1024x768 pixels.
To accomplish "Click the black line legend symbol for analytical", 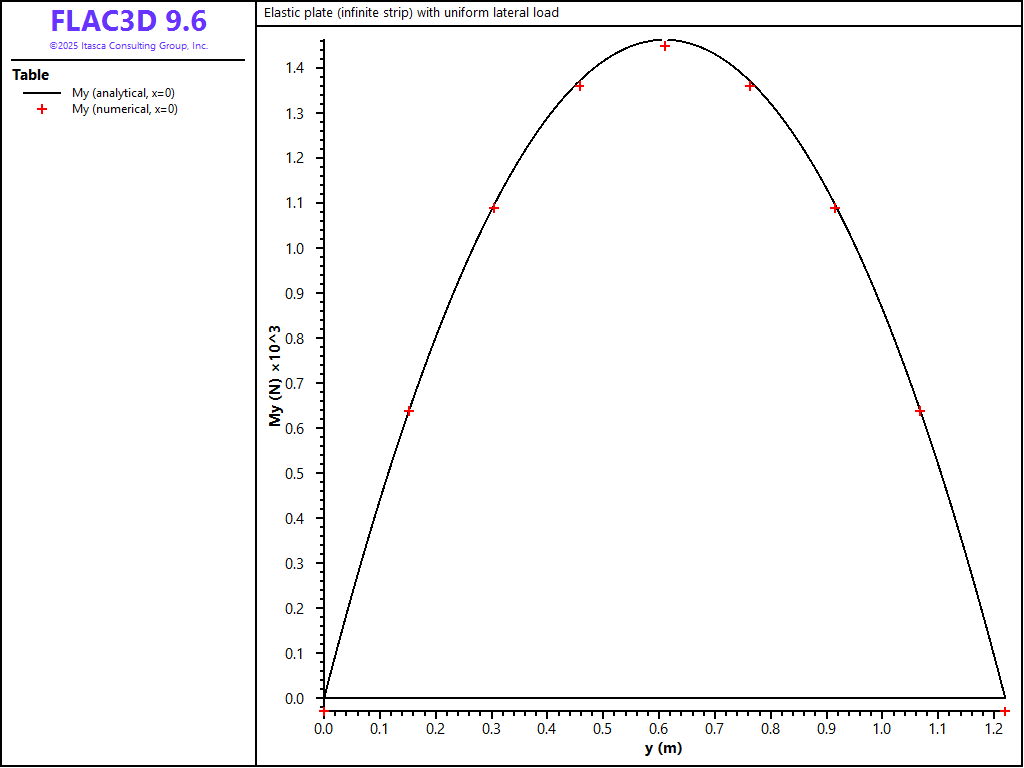I will [42, 93].
